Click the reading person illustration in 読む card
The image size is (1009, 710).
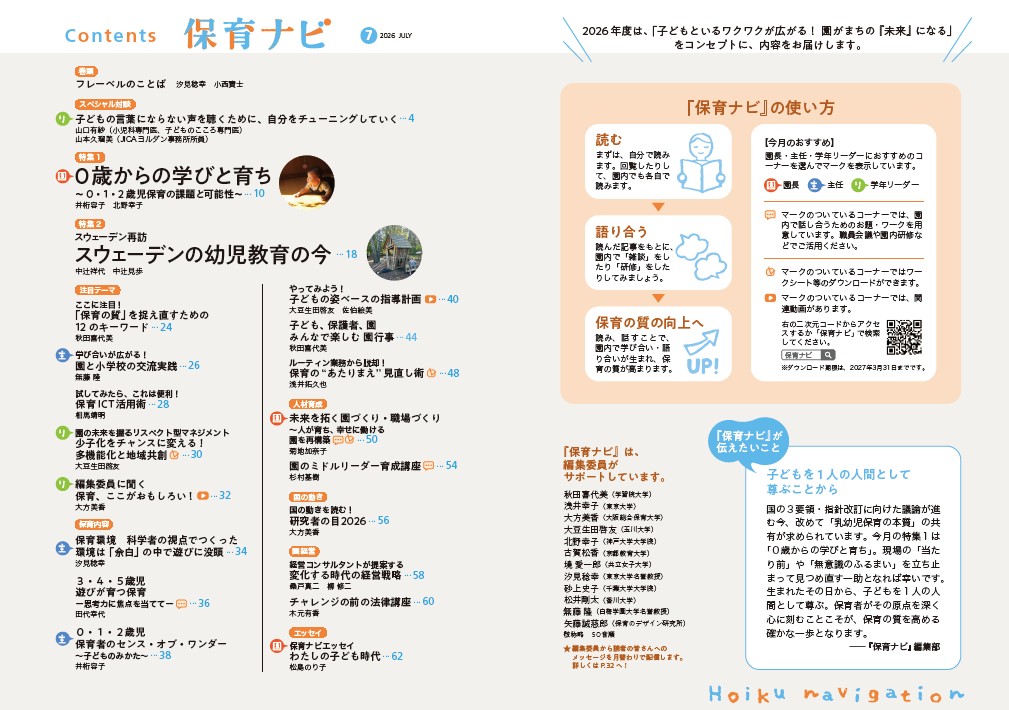click(x=701, y=163)
